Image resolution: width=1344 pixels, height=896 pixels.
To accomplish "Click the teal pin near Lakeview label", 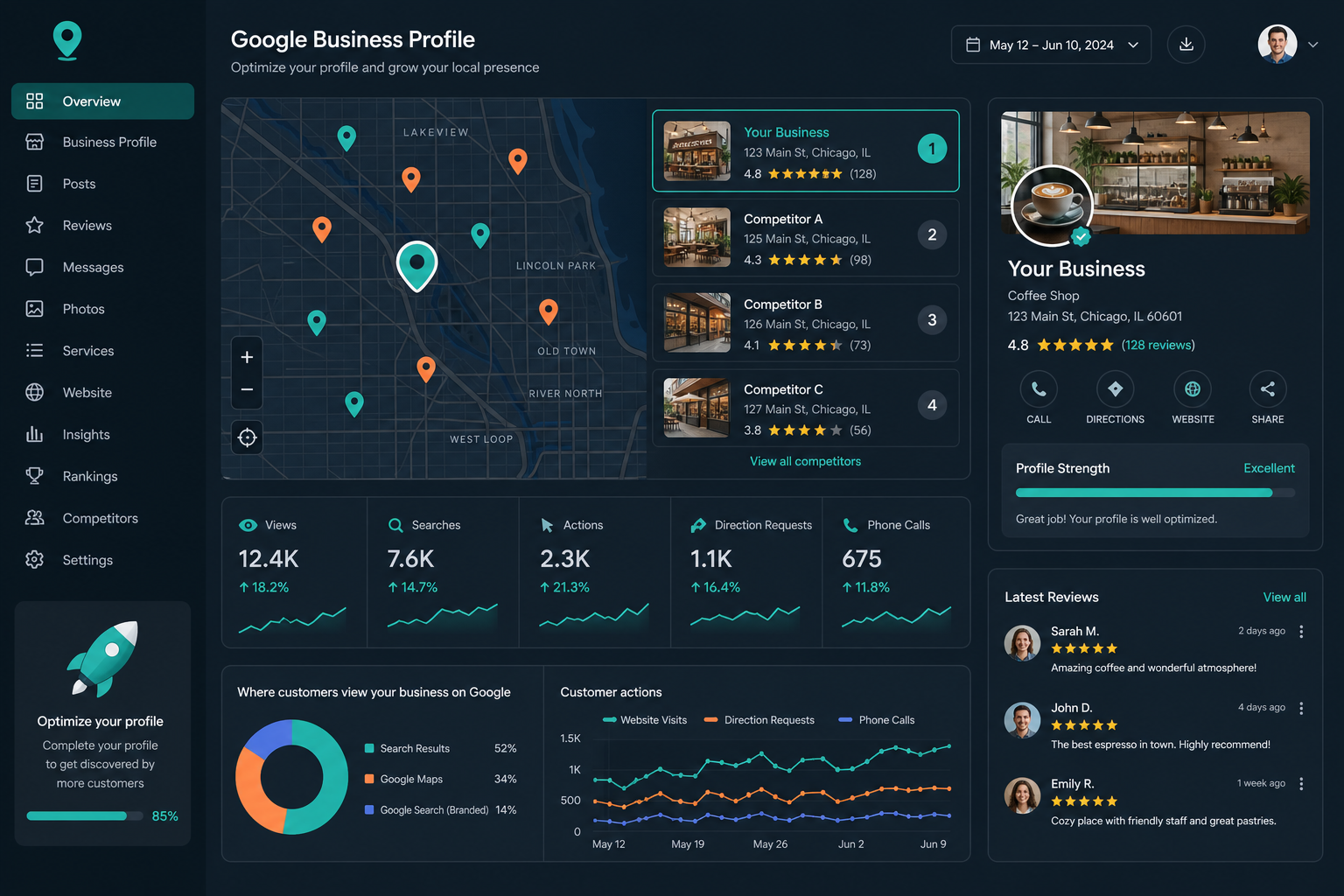I will point(346,138).
